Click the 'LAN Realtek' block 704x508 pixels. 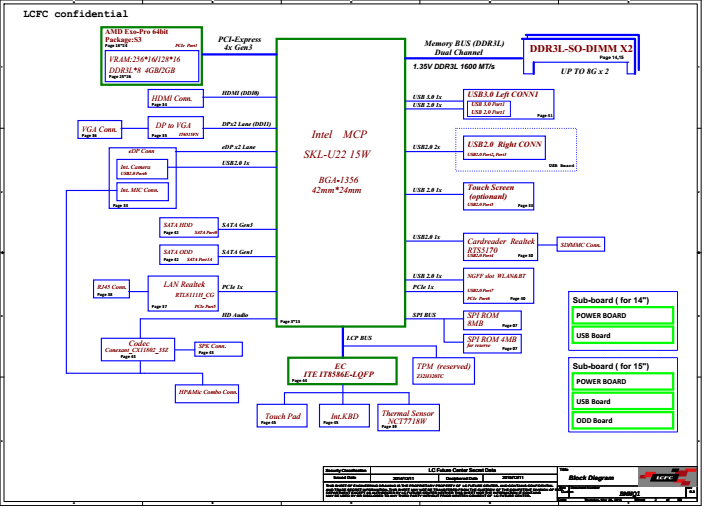point(183,293)
